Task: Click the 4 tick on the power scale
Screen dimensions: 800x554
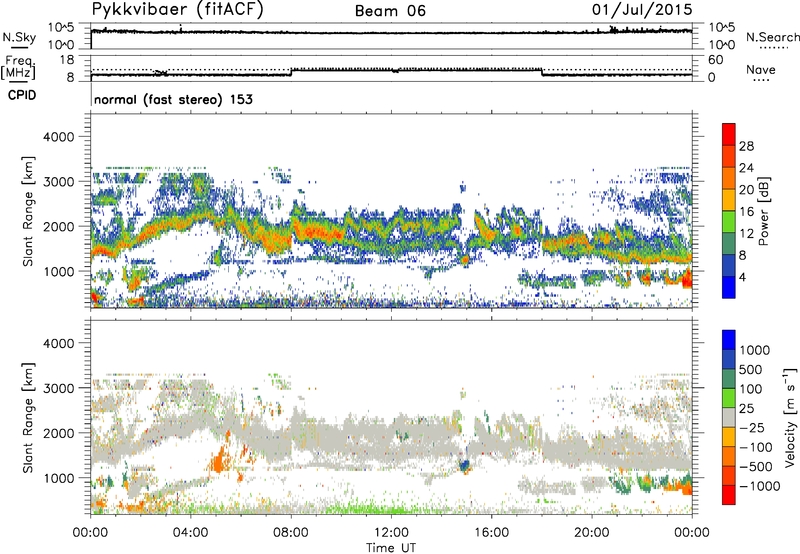Action: point(742,277)
